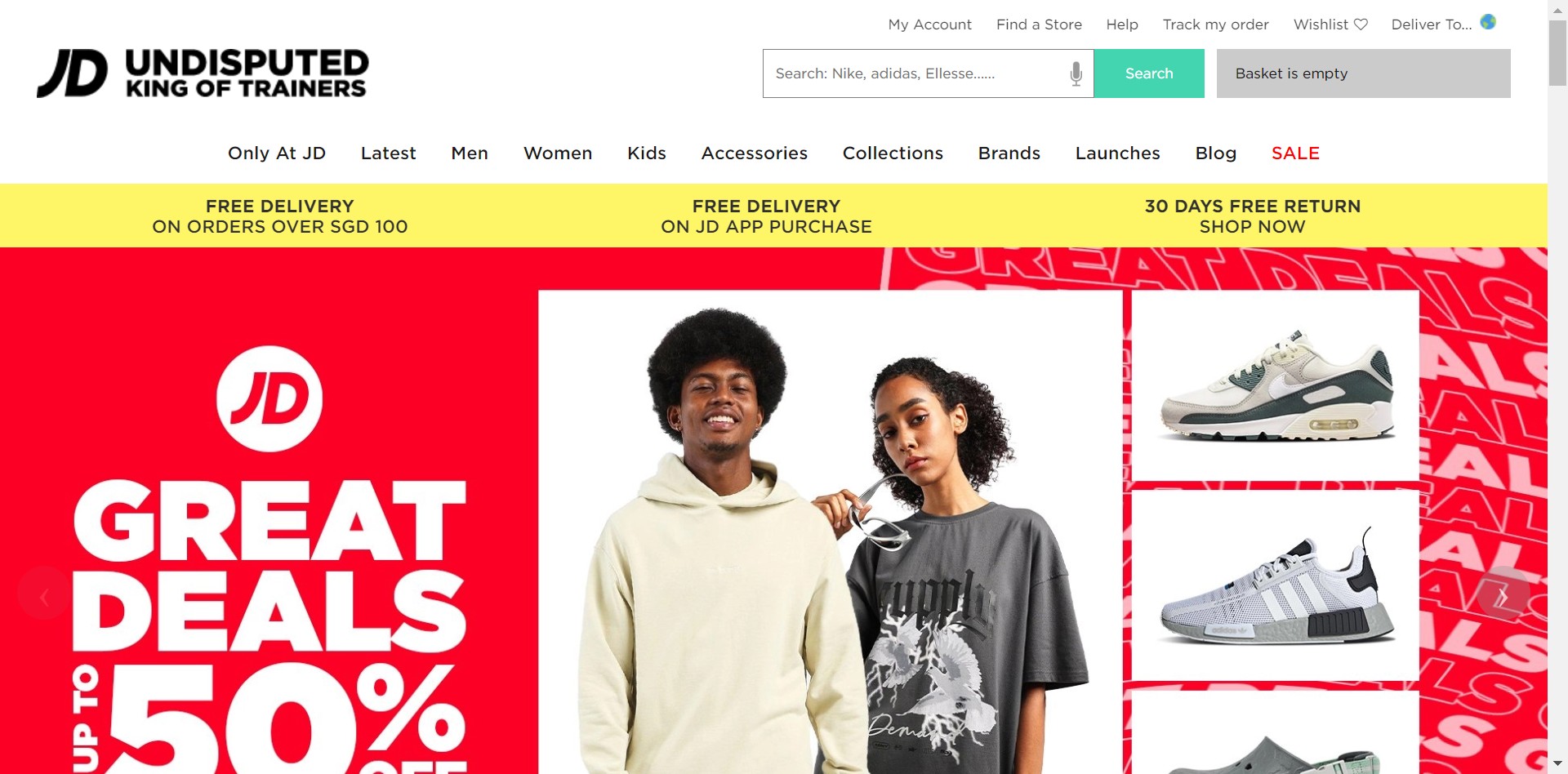Screen dimensions: 1568x774
Task: Click the Find a Store link
Action: coord(1039,24)
